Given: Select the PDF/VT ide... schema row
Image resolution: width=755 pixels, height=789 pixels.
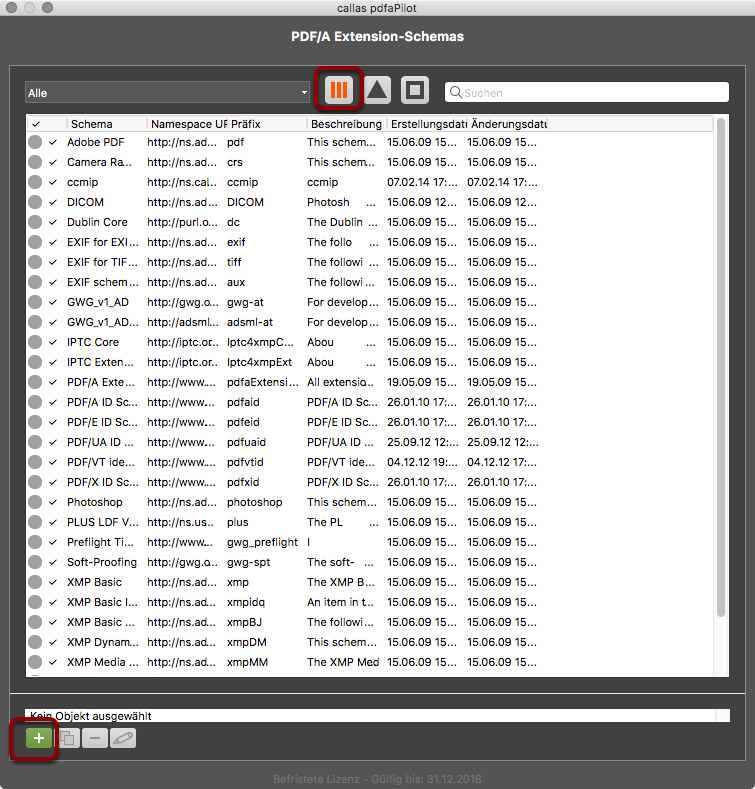Looking at the screenshot, I should pos(369,462).
